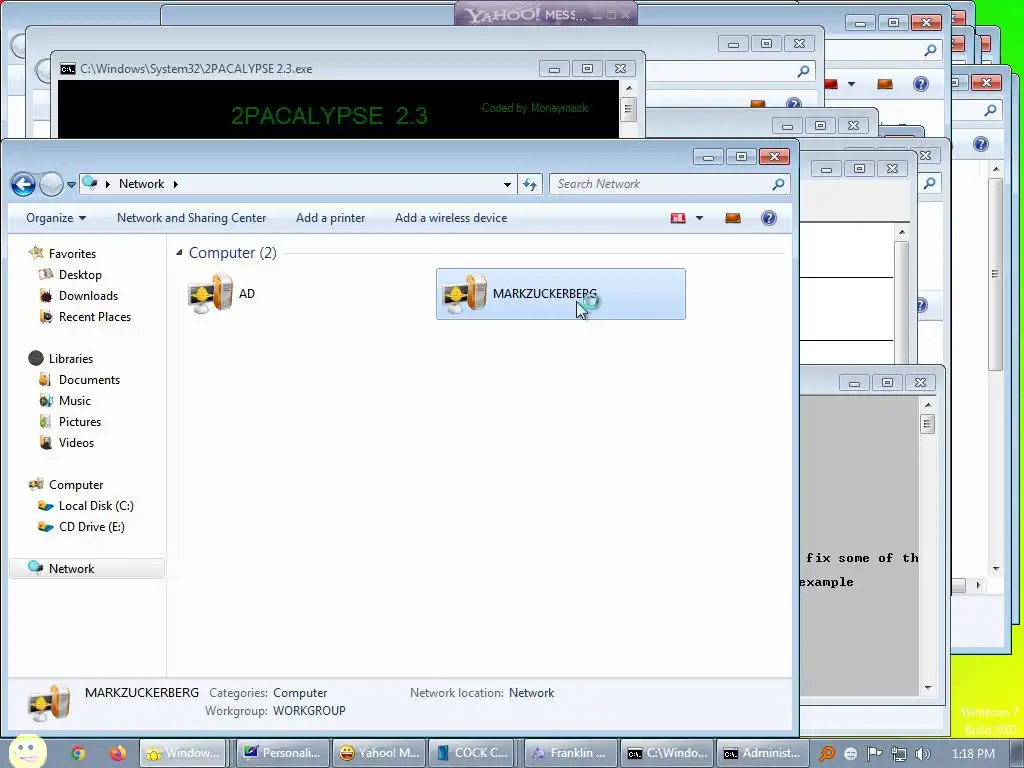Click the orange magnifier tray icon
The image size is (1024, 768).
click(x=827, y=754)
